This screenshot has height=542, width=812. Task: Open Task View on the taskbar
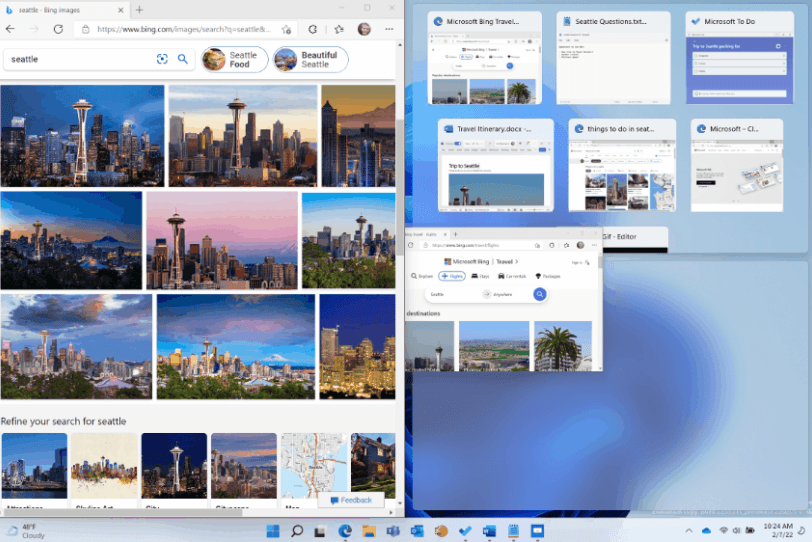click(320, 531)
